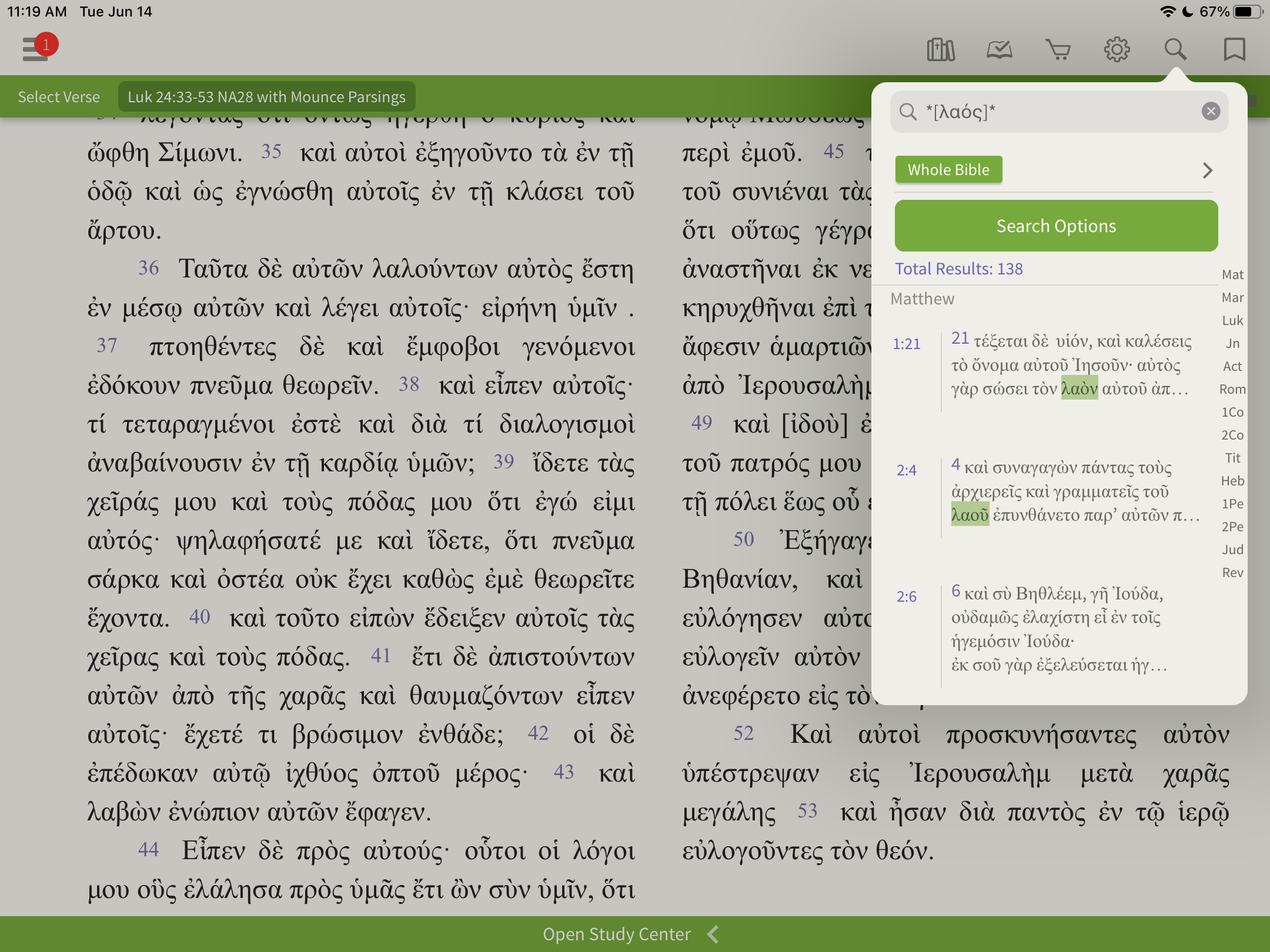Jump to Luk in book index
Viewport: 1270px width, 952px height.
tap(1232, 320)
